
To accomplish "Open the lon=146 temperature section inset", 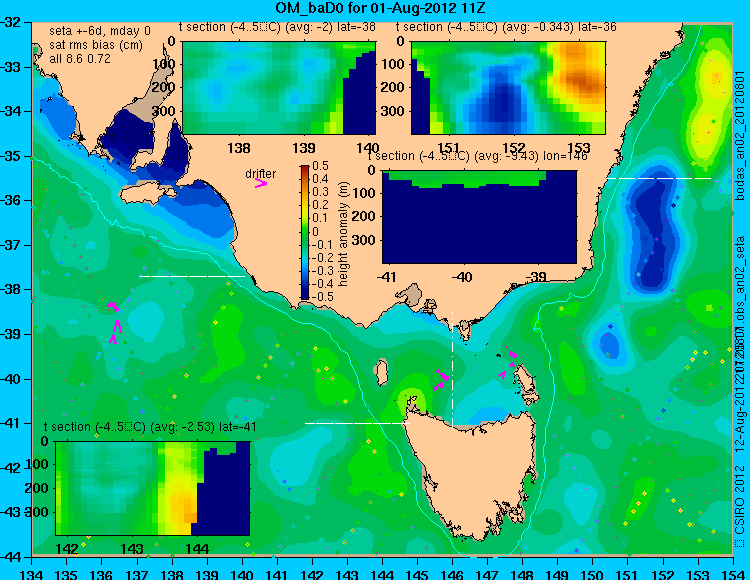I will click(479, 217).
